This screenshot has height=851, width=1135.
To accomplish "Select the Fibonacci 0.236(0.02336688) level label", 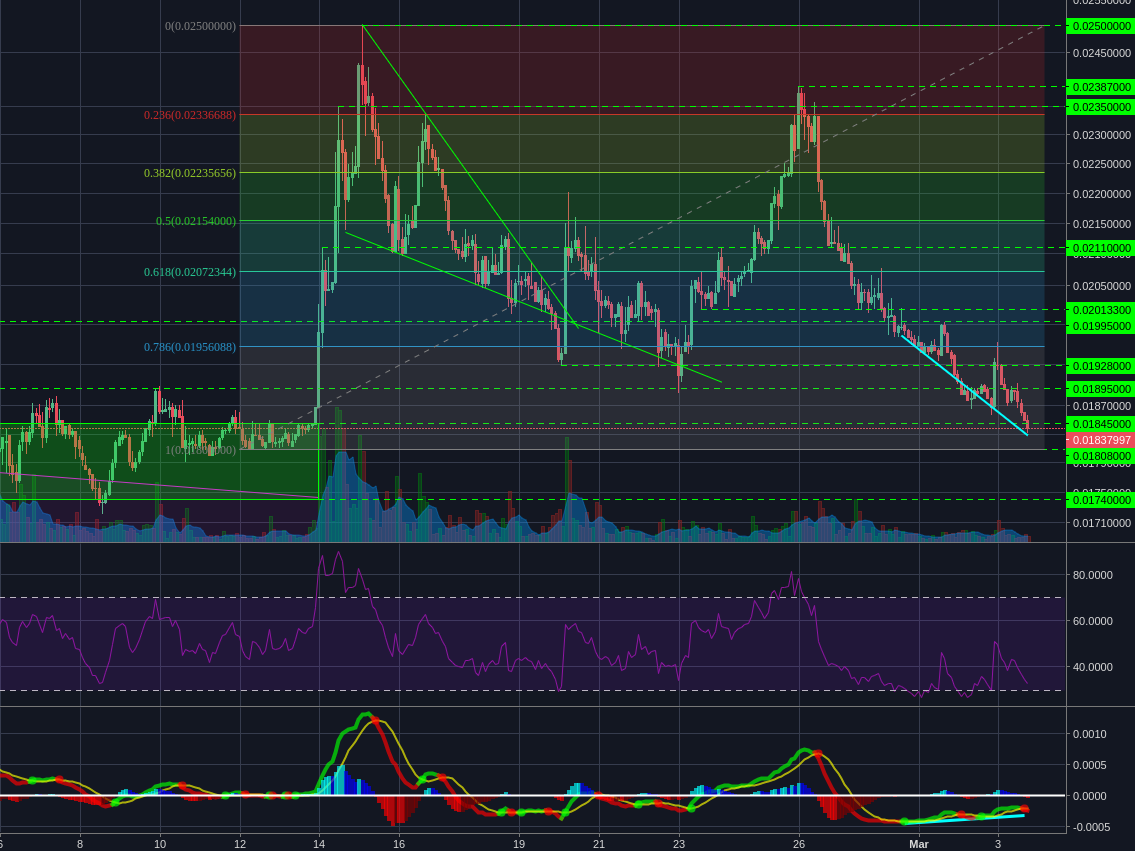I will coord(190,115).
